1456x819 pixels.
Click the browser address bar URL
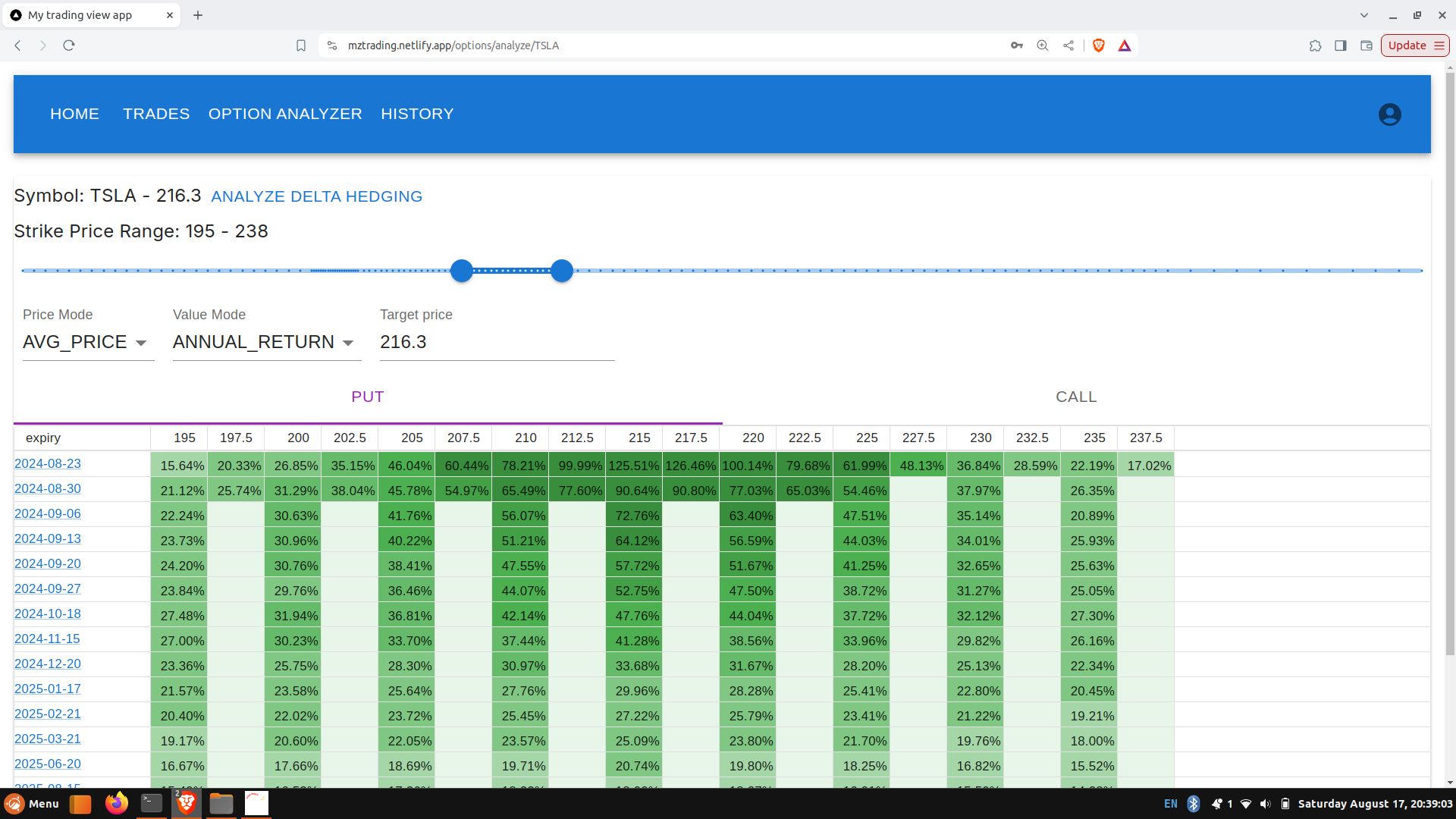pyautogui.click(x=453, y=45)
